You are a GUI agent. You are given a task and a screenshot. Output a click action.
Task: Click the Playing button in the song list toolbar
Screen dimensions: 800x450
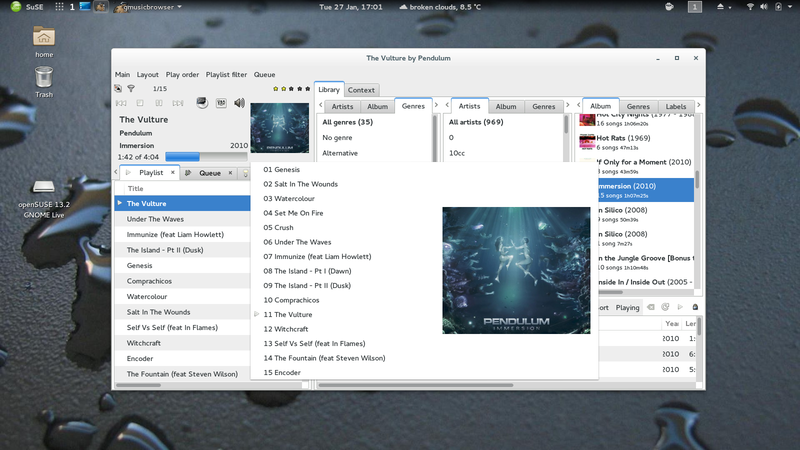click(x=627, y=308)
